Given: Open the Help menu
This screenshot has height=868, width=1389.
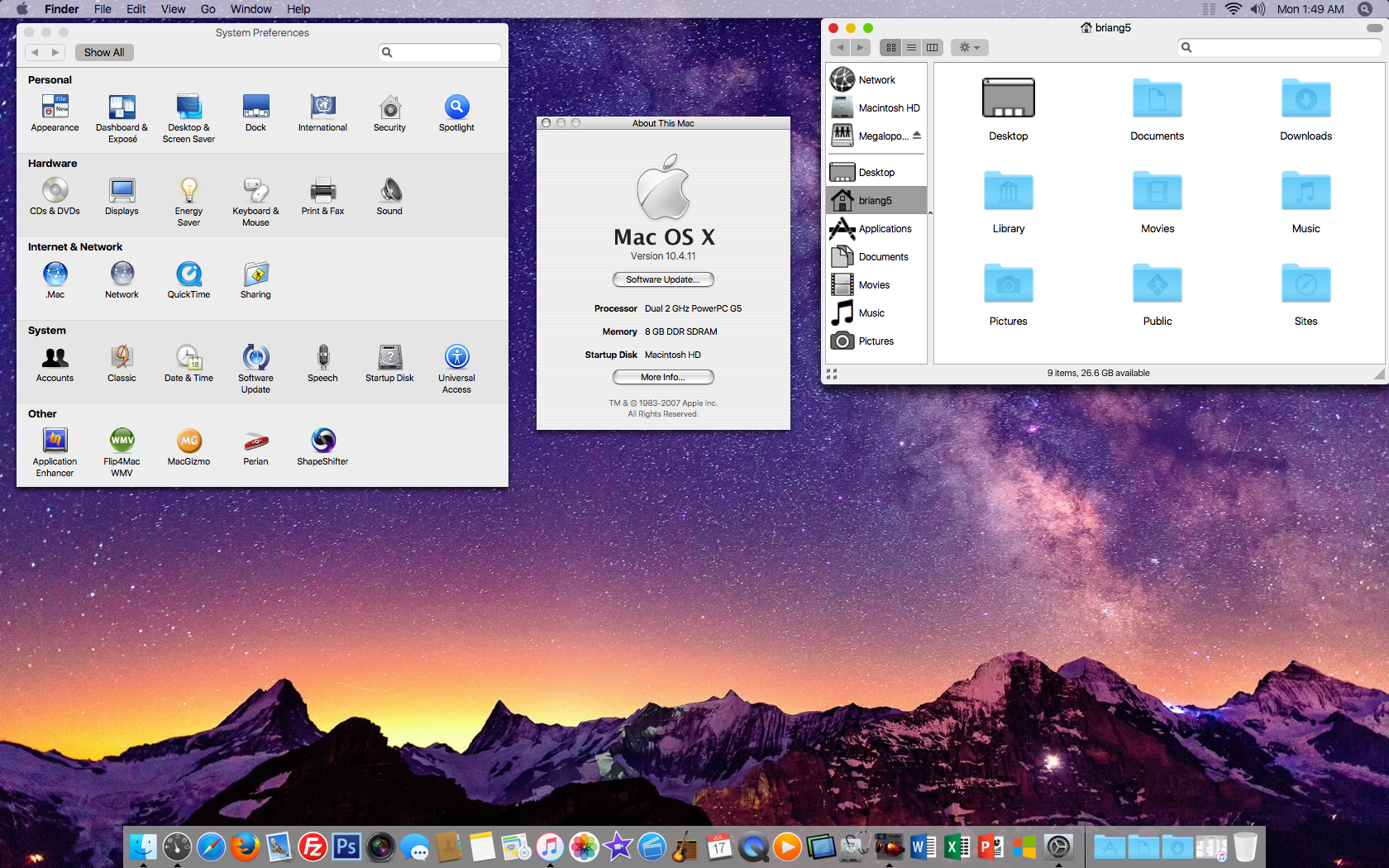Looking at the screenshot, I should point(298,9).
